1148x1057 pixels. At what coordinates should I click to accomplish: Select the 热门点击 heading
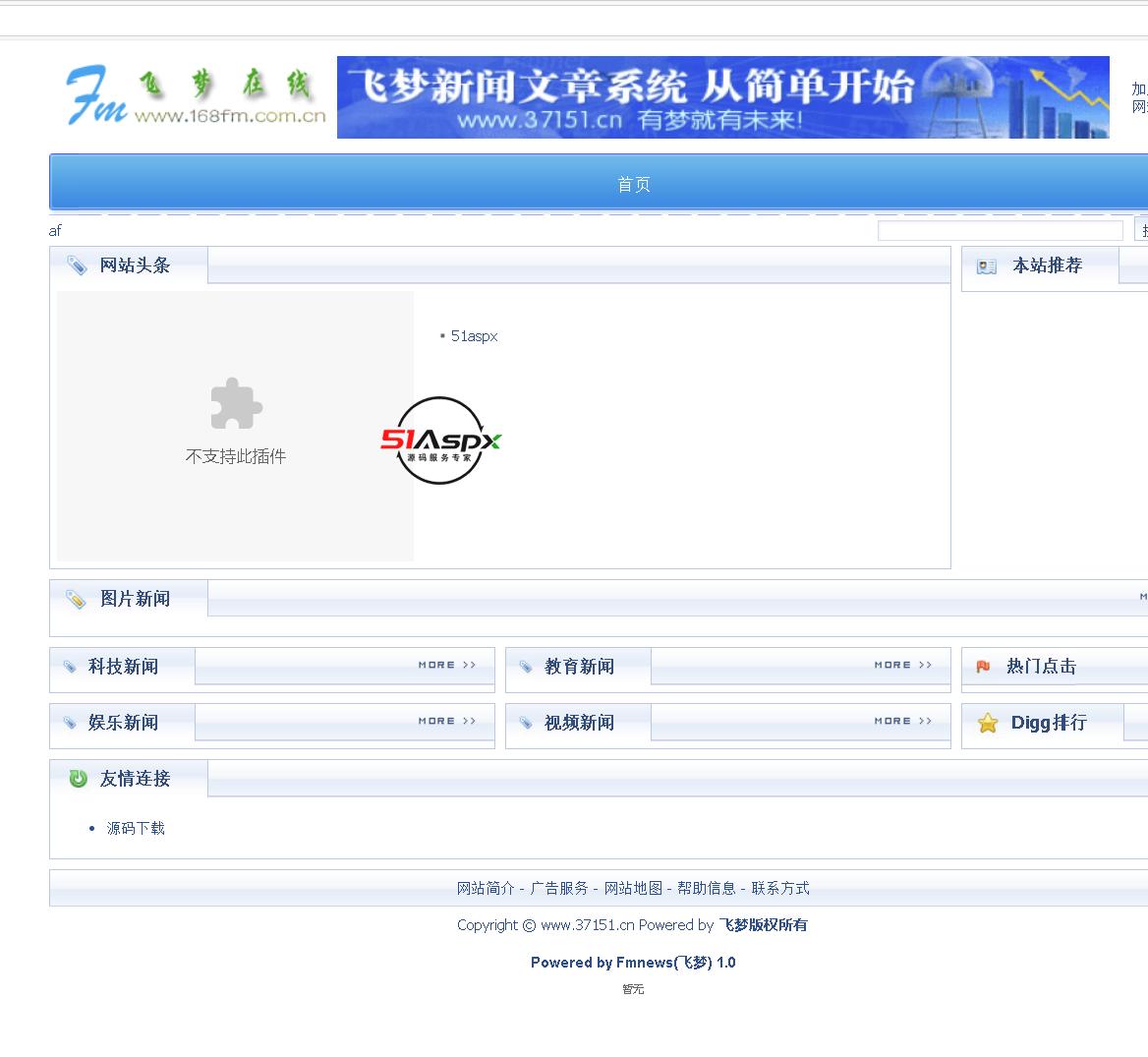pos(1041,666)
